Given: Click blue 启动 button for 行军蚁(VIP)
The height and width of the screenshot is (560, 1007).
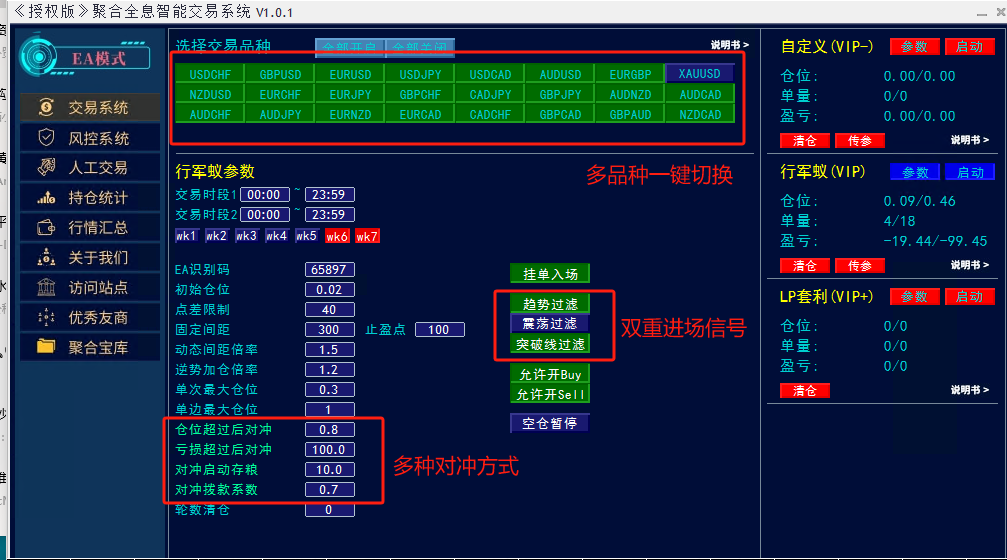Looking at the screenshot, I should [x=970, y=172].
